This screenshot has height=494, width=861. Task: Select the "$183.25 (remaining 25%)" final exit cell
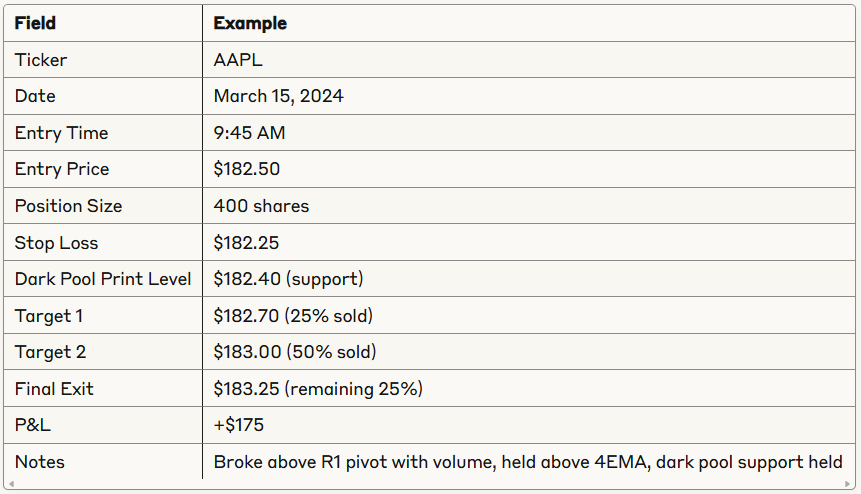(318, 389)
